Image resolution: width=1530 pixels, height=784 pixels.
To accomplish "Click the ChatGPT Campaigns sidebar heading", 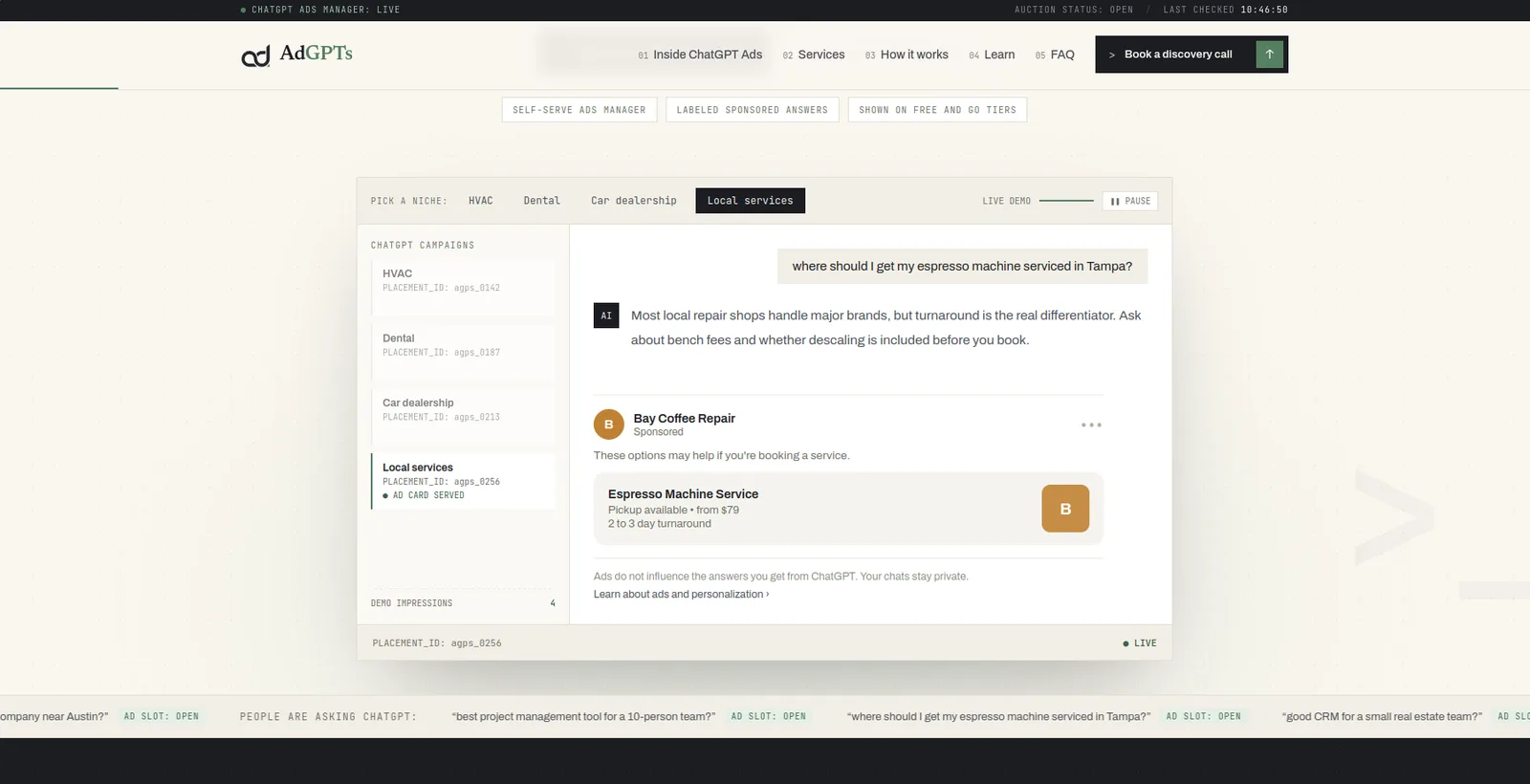I will tap(423, 246).
